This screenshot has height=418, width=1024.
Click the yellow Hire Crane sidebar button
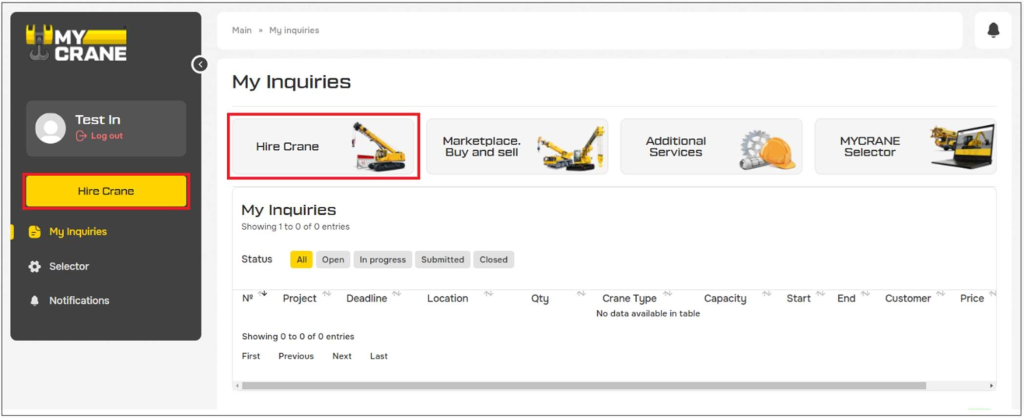click(106, 191)
